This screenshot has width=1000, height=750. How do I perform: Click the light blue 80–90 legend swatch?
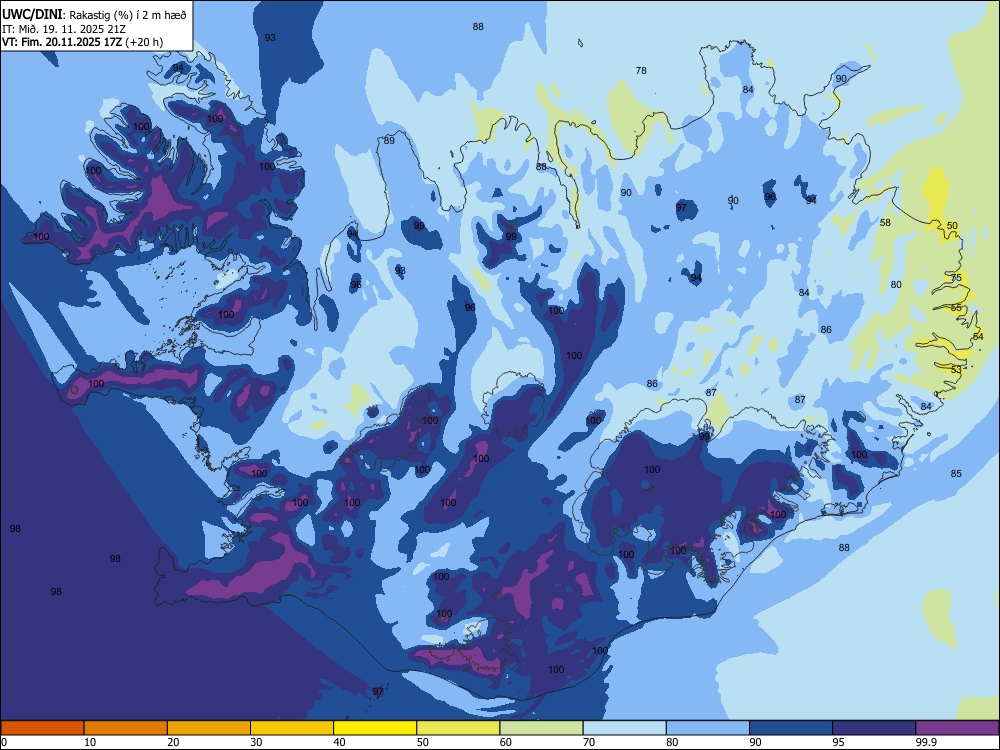click(708, 728)
